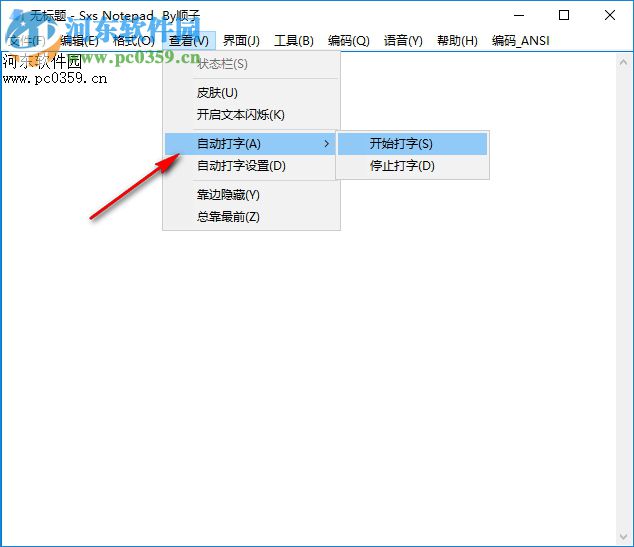This screenshot has width=634, height=547.
Task: Expand the 自动打字(A) submenu
Action: (x=251, y=144)
